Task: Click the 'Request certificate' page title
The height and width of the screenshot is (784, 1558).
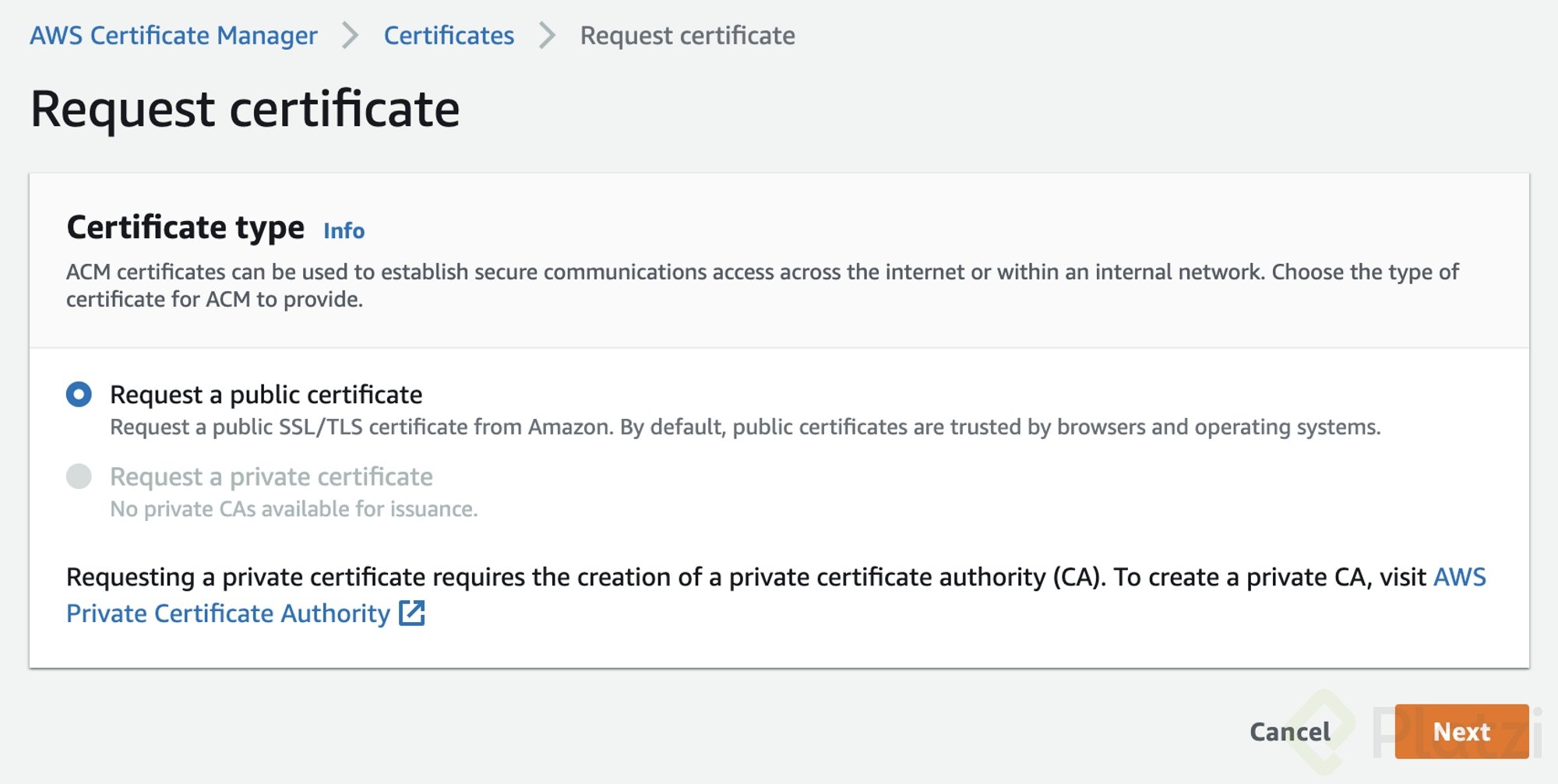Action: pyautogui.click(x=245, y=109)
